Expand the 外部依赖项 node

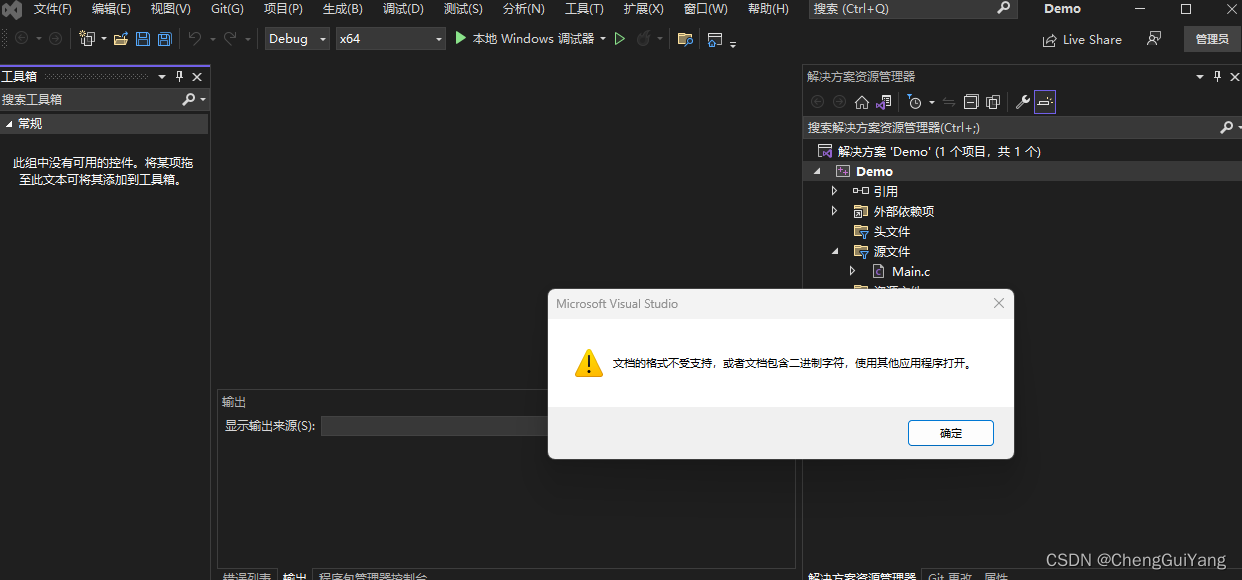click(x=835, y=211)
